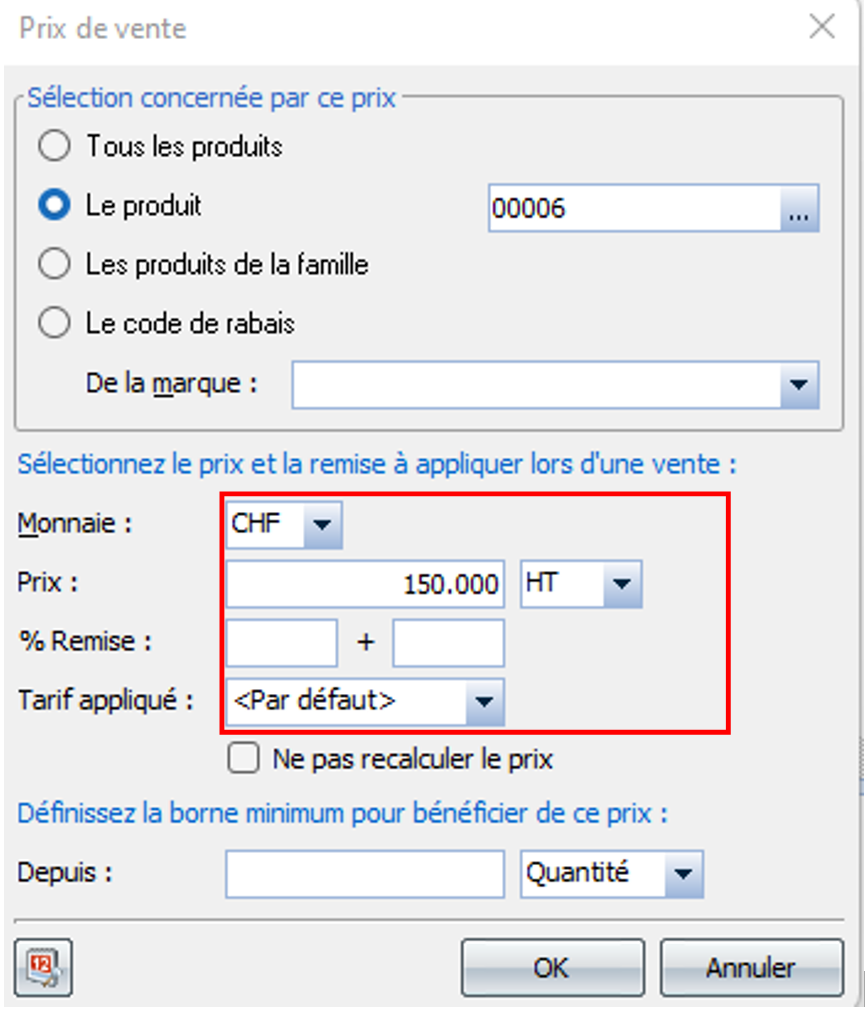
Task: Focus the Prix field showing 150.000
Action: (x=365, y=584)
